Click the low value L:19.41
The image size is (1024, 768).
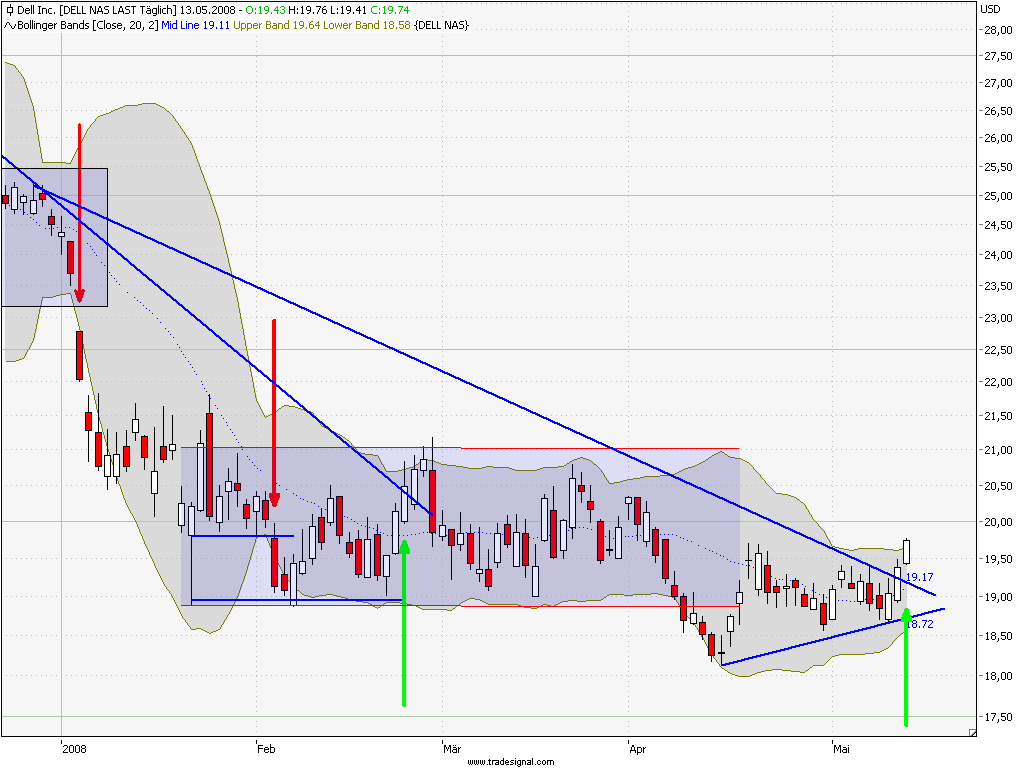click(x=348, y=10)
